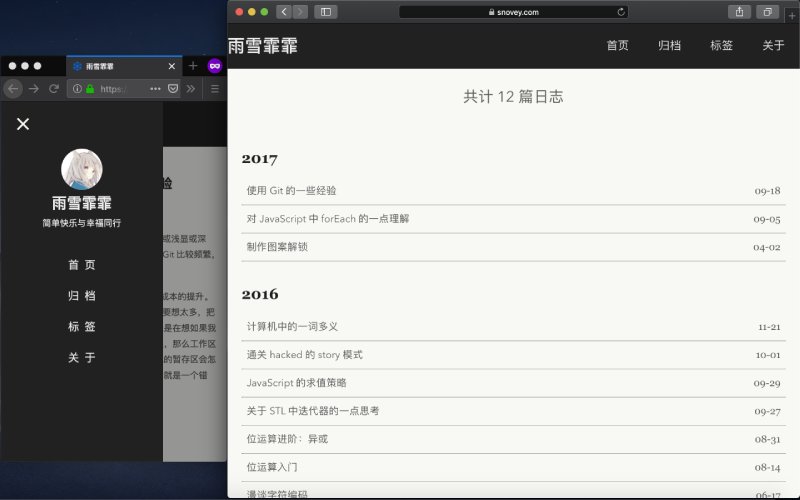This screenshot has height=500, width=800.
Task: Open site information icon in Firefox
Action: pos(77,89)
